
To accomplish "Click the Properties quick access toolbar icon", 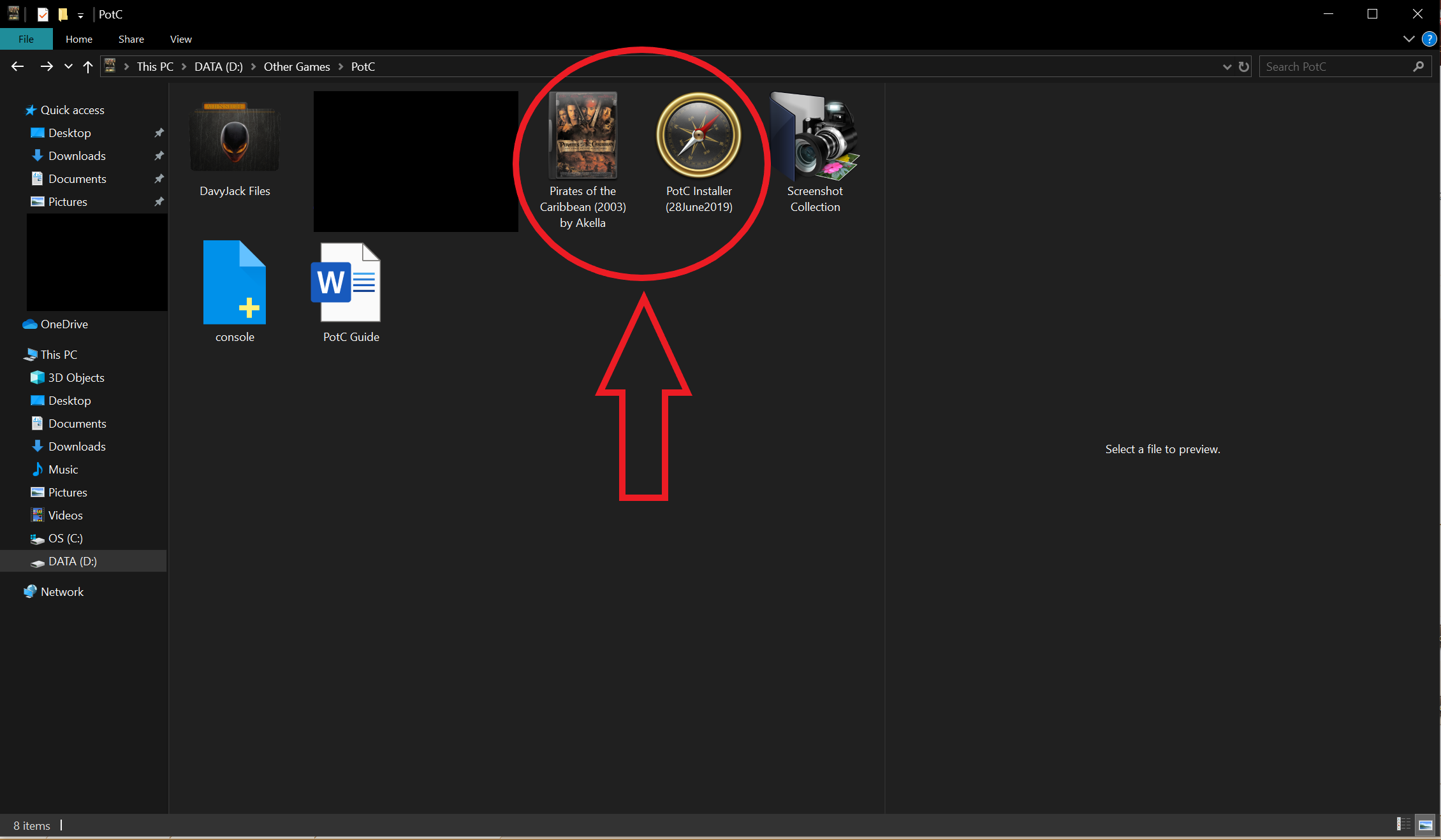I will click(43, 14).
